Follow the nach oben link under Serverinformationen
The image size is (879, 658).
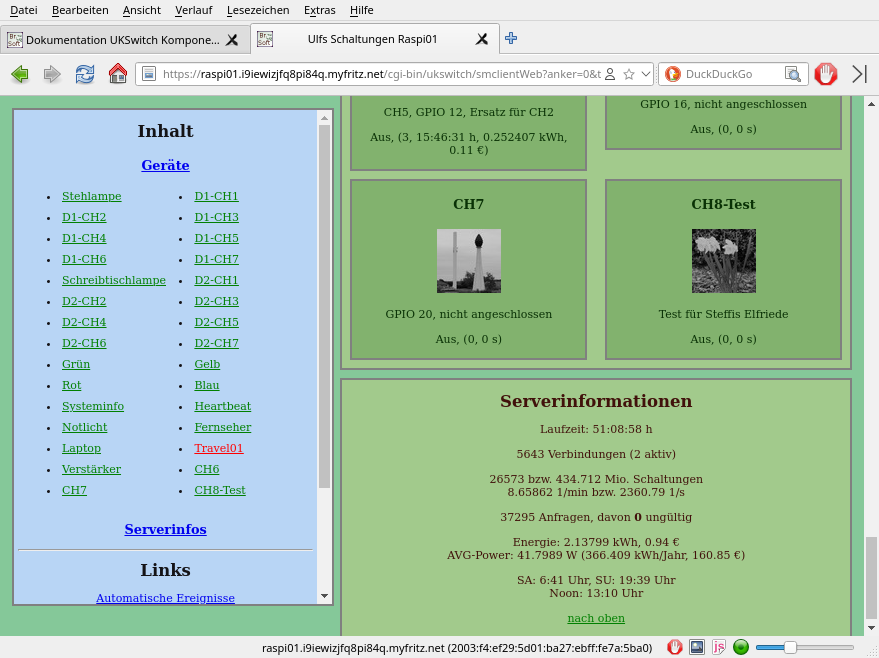(x=596, y=618)
